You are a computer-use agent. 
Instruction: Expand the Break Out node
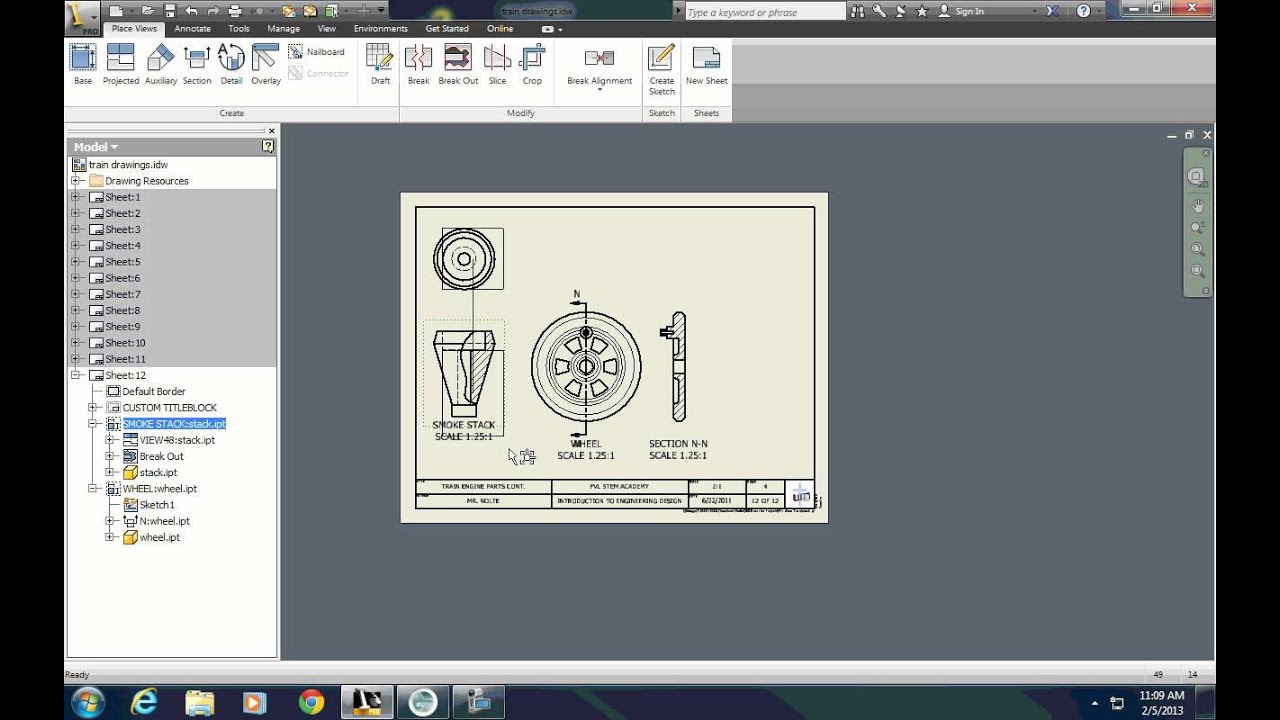109,456
